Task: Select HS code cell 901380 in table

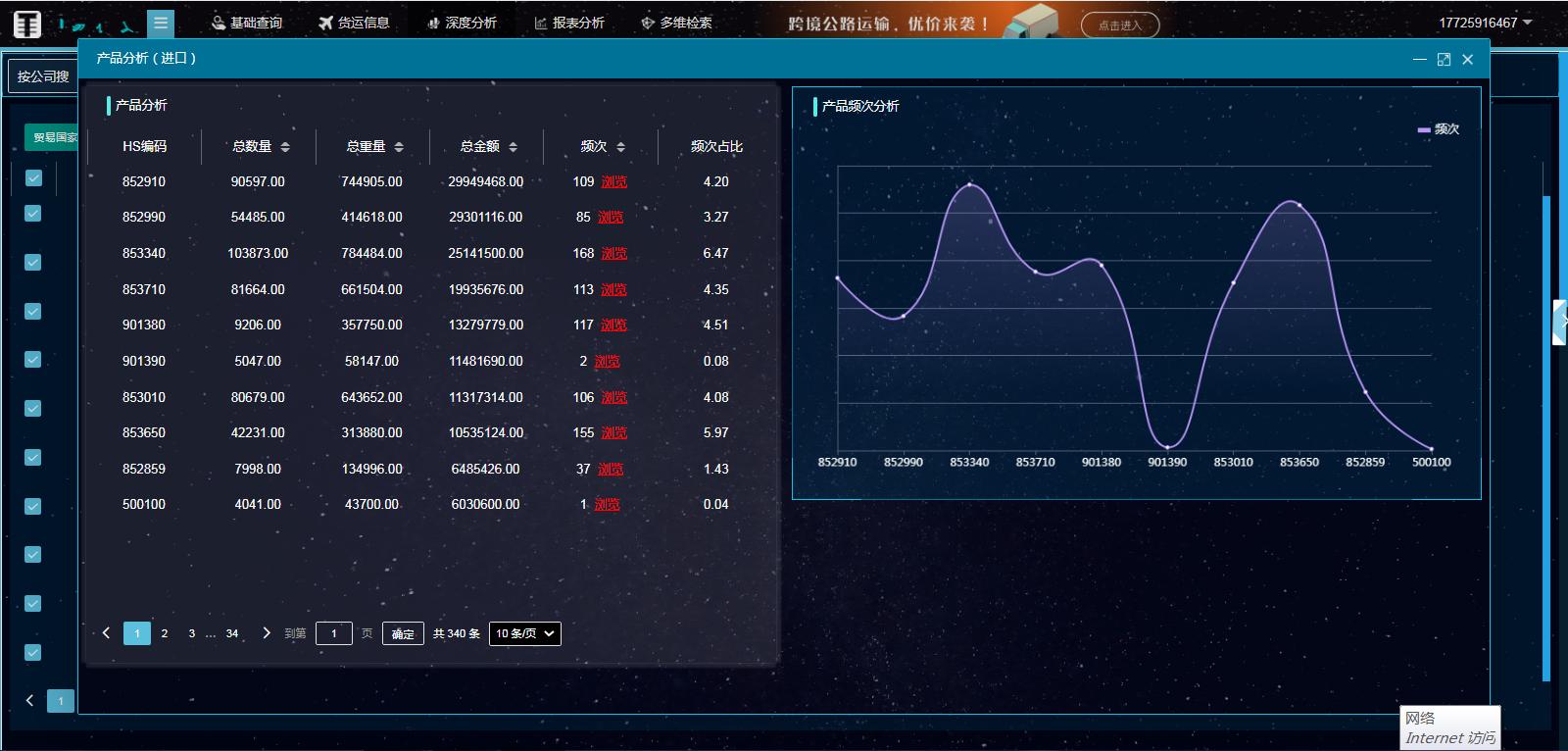Action: (144, 325)
